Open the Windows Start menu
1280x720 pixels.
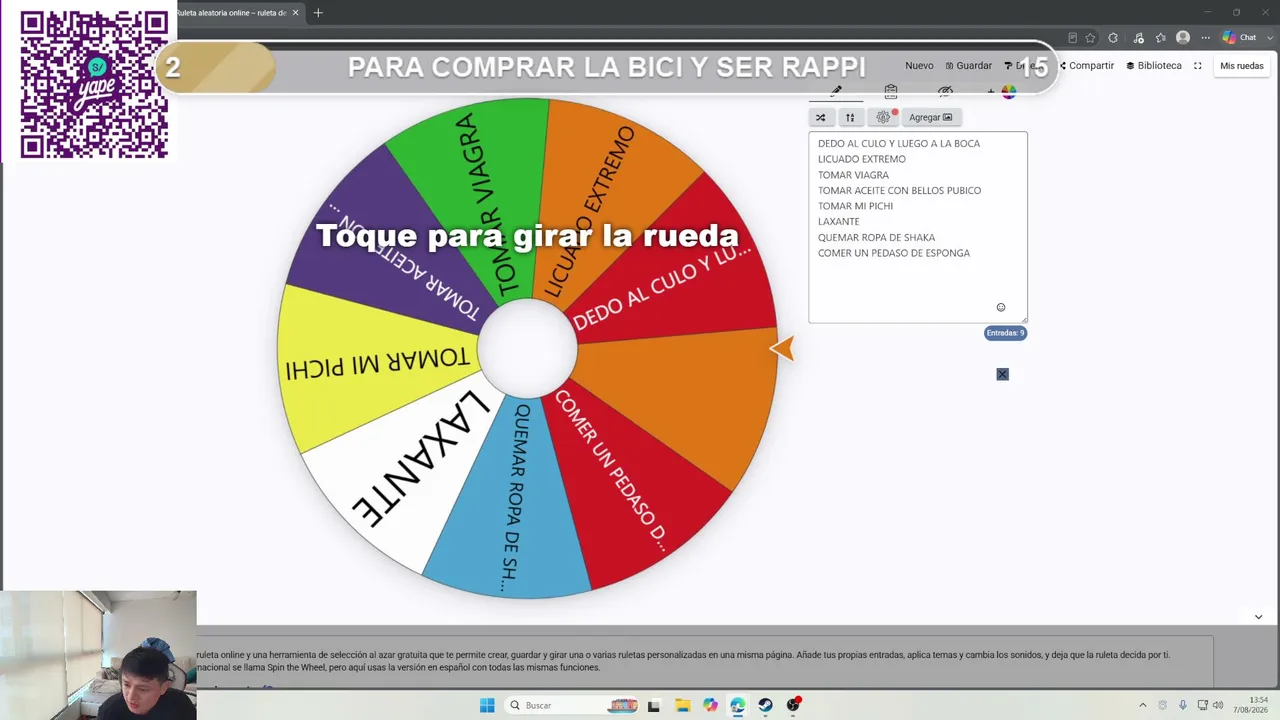(x=487, y=705)
